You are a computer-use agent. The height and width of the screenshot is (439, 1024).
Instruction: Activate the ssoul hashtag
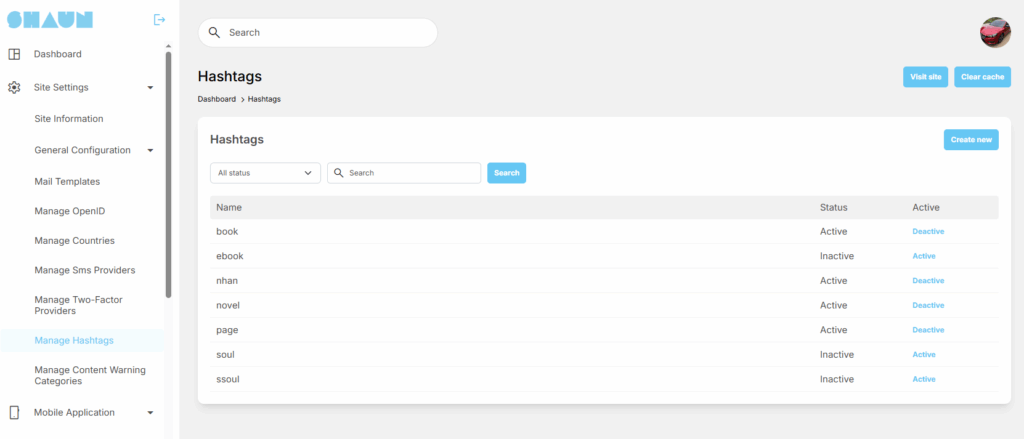(x=923, y=379)
